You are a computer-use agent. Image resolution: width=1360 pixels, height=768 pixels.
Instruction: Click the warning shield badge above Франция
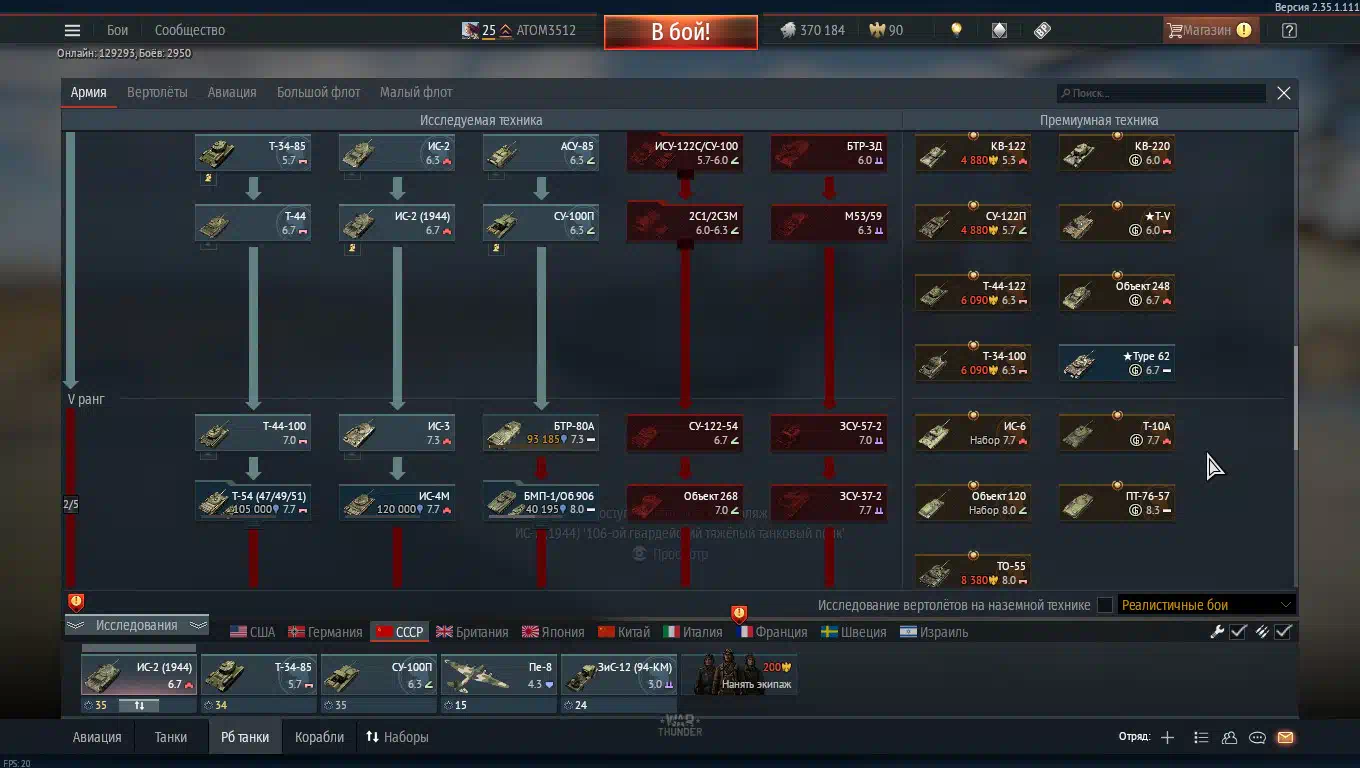point(739,613)
